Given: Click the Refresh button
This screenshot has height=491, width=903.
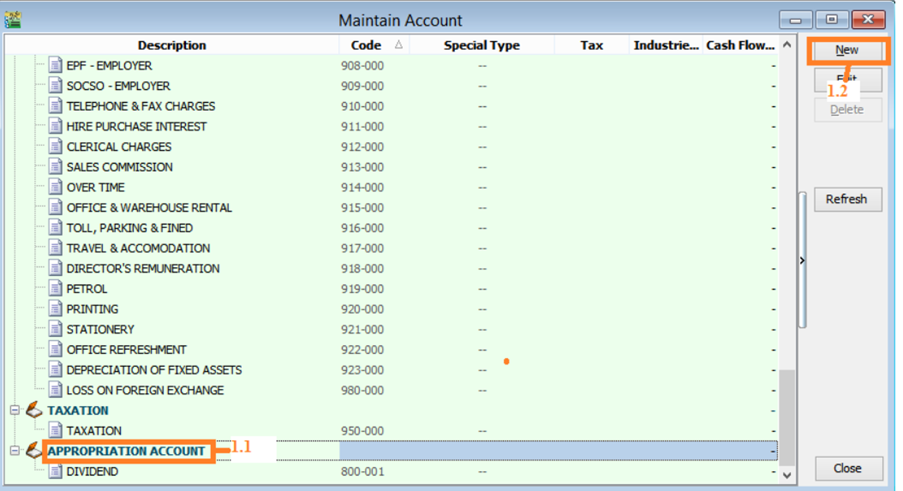Looking at the screenshot, I should [x=846, y=199].
